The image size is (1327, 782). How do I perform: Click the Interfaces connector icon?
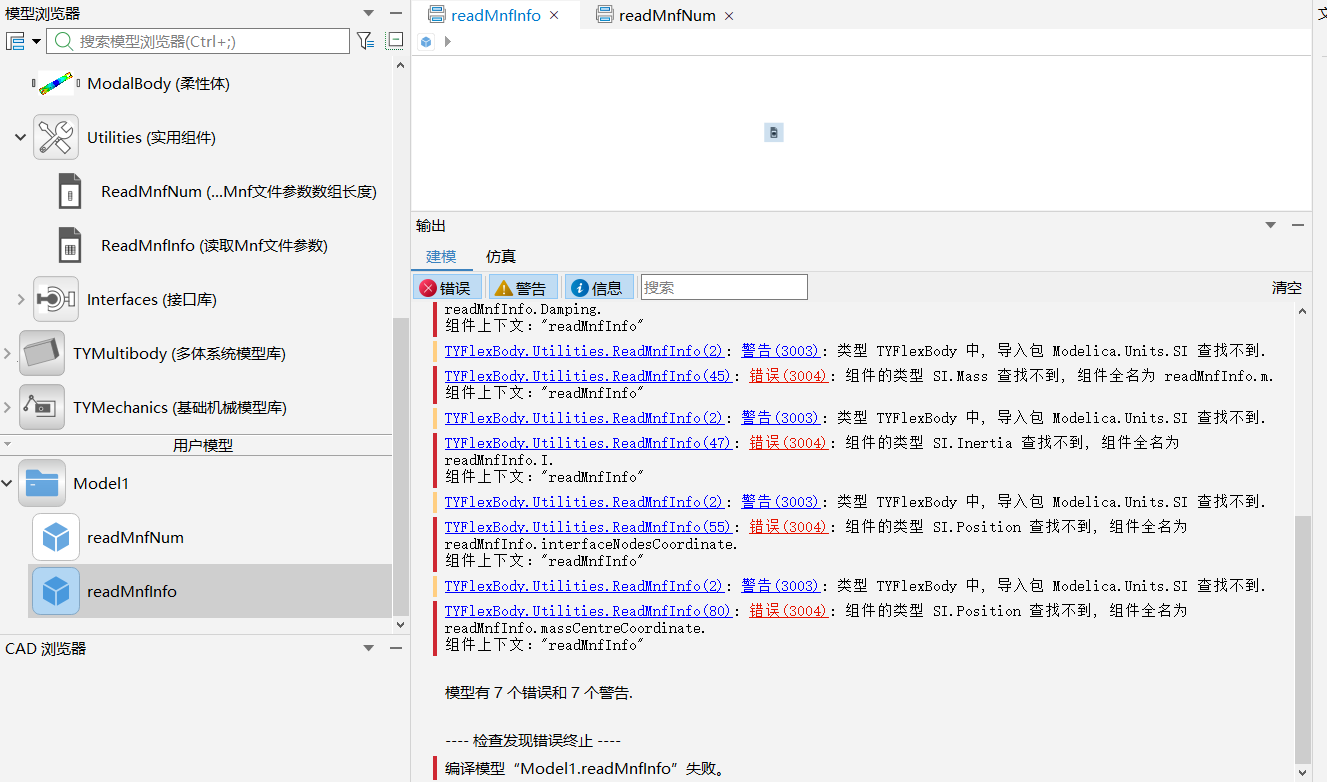point(56,300)
